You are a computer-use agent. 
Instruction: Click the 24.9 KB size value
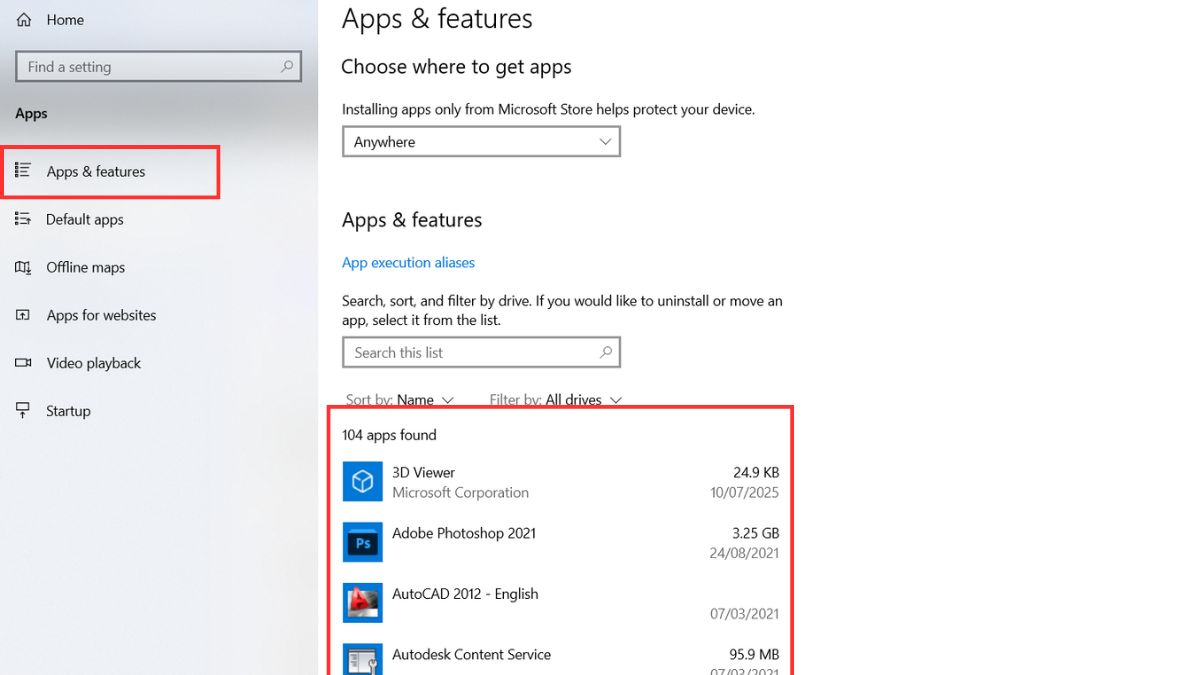pyautogui.click(x=756, y=472)
